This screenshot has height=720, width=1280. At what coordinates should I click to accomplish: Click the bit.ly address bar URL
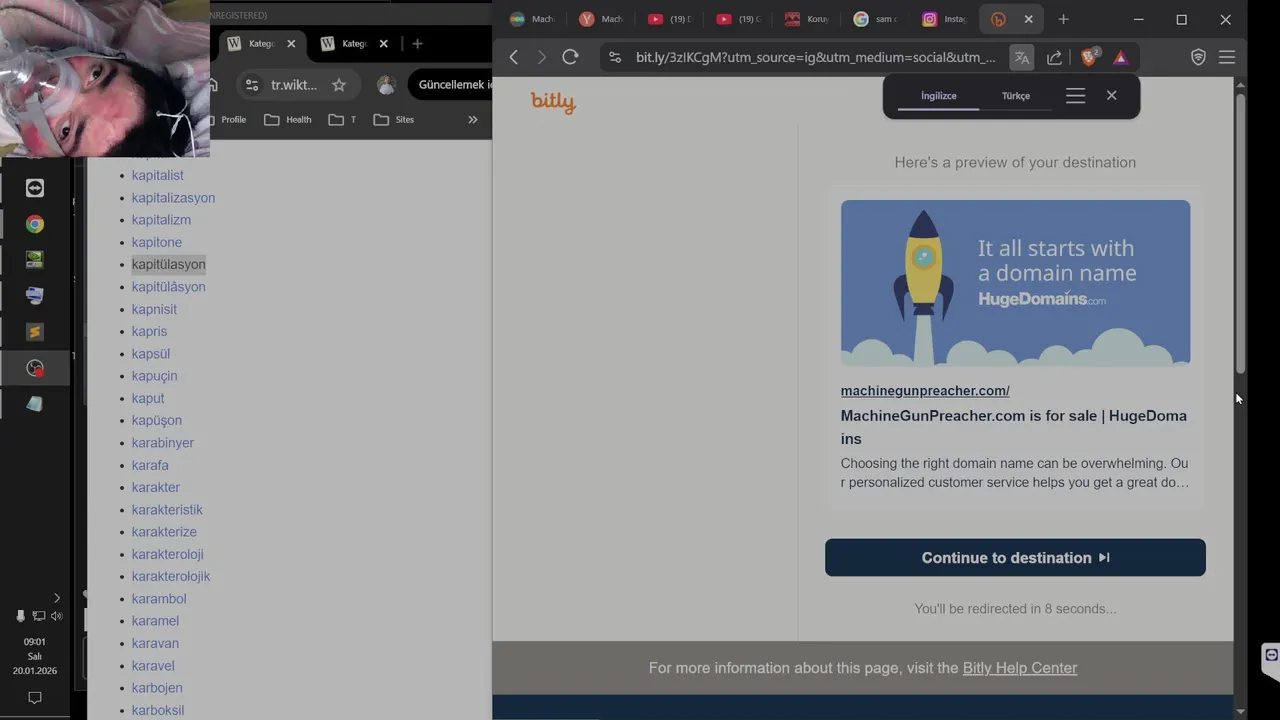click(815, 58)
